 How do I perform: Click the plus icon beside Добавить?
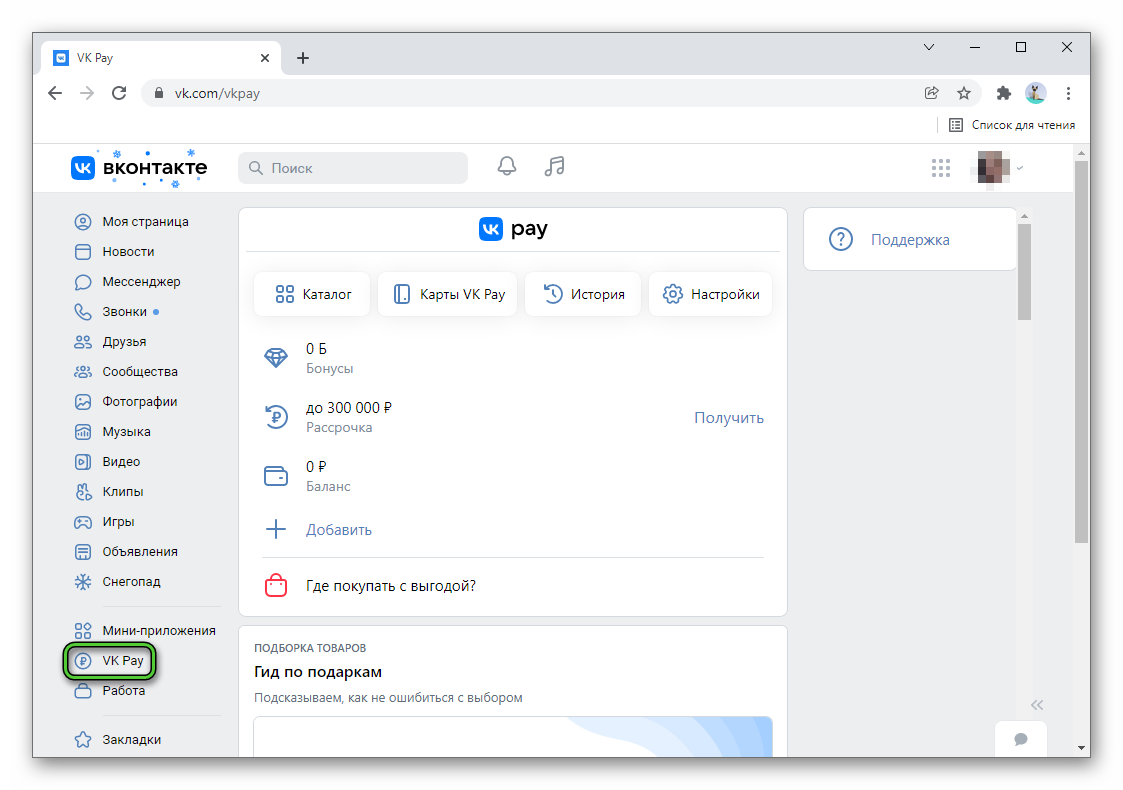click(275, 530)
